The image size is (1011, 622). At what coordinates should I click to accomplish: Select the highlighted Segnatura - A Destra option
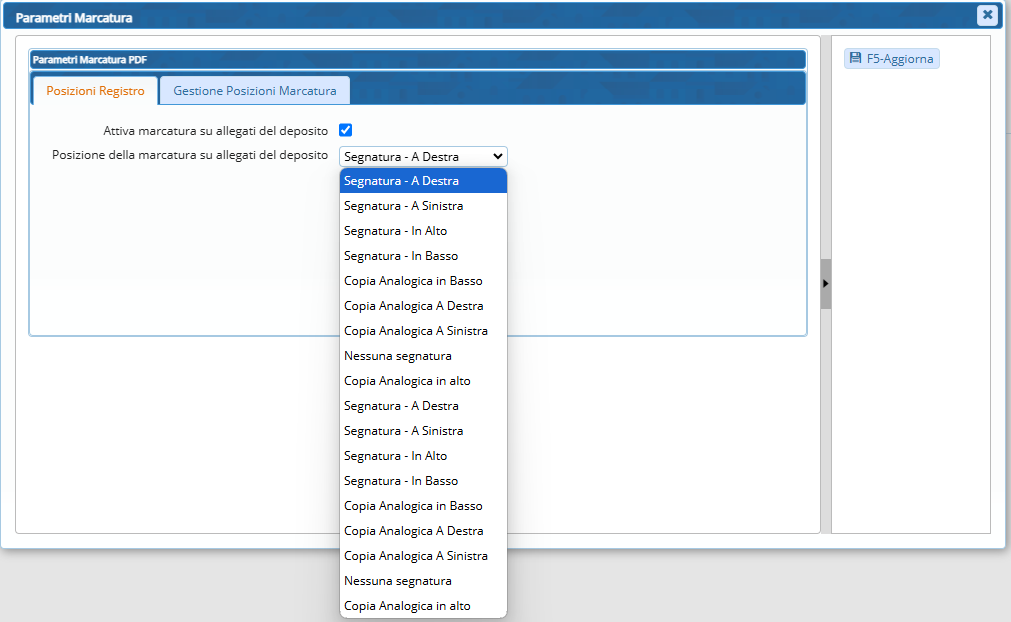point(423,181)
